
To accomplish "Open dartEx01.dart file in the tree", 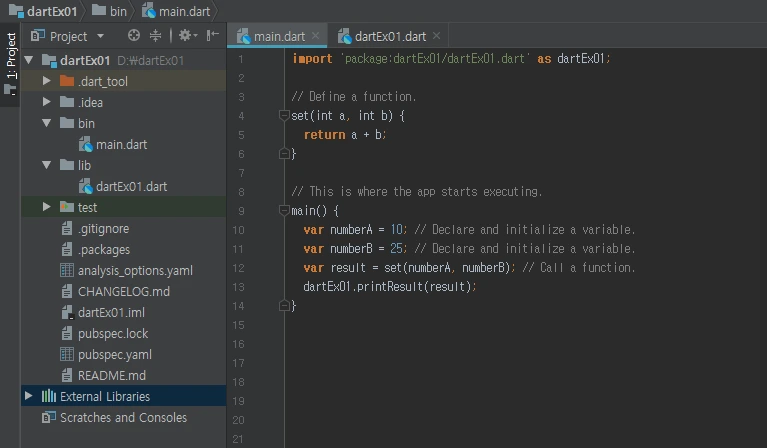I will pos(130,186).
